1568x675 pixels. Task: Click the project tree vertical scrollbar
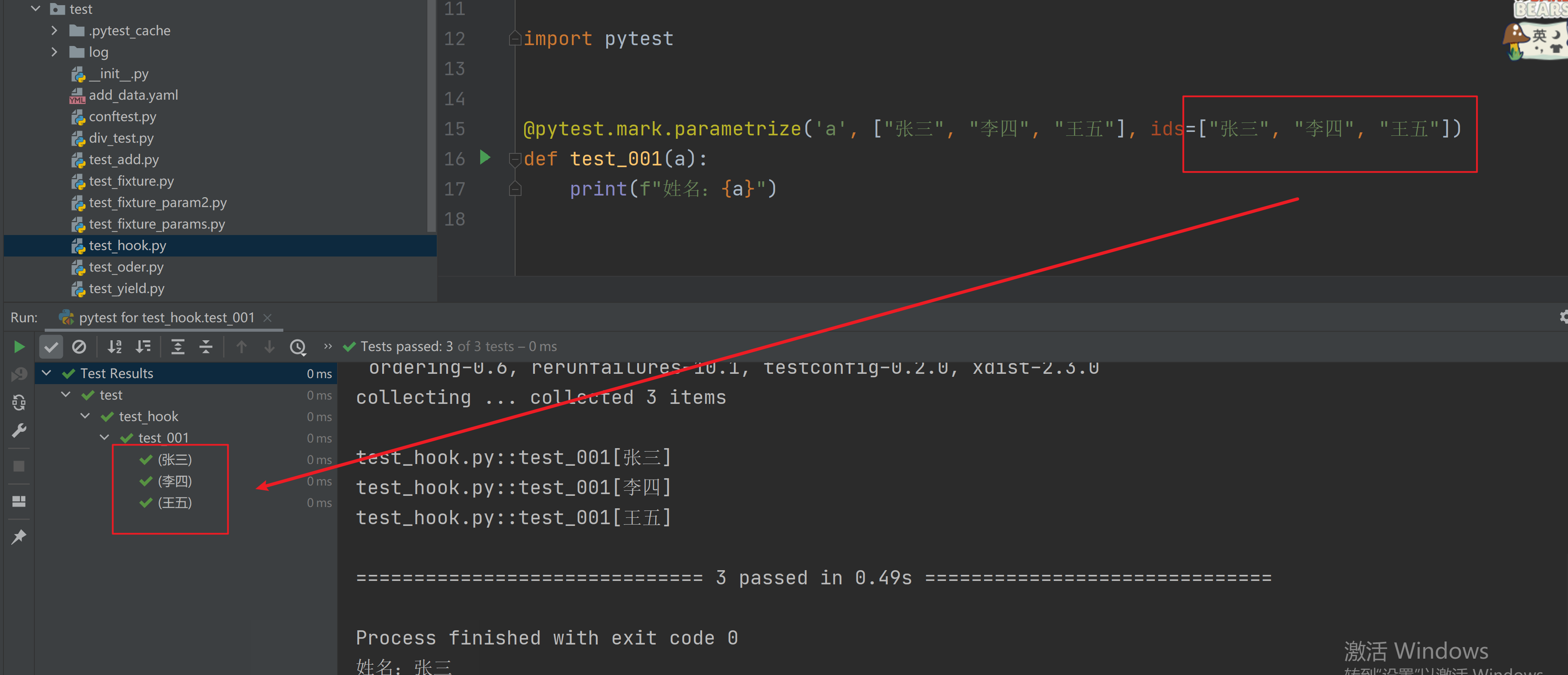pyautogui.click(x=432, y=116)
